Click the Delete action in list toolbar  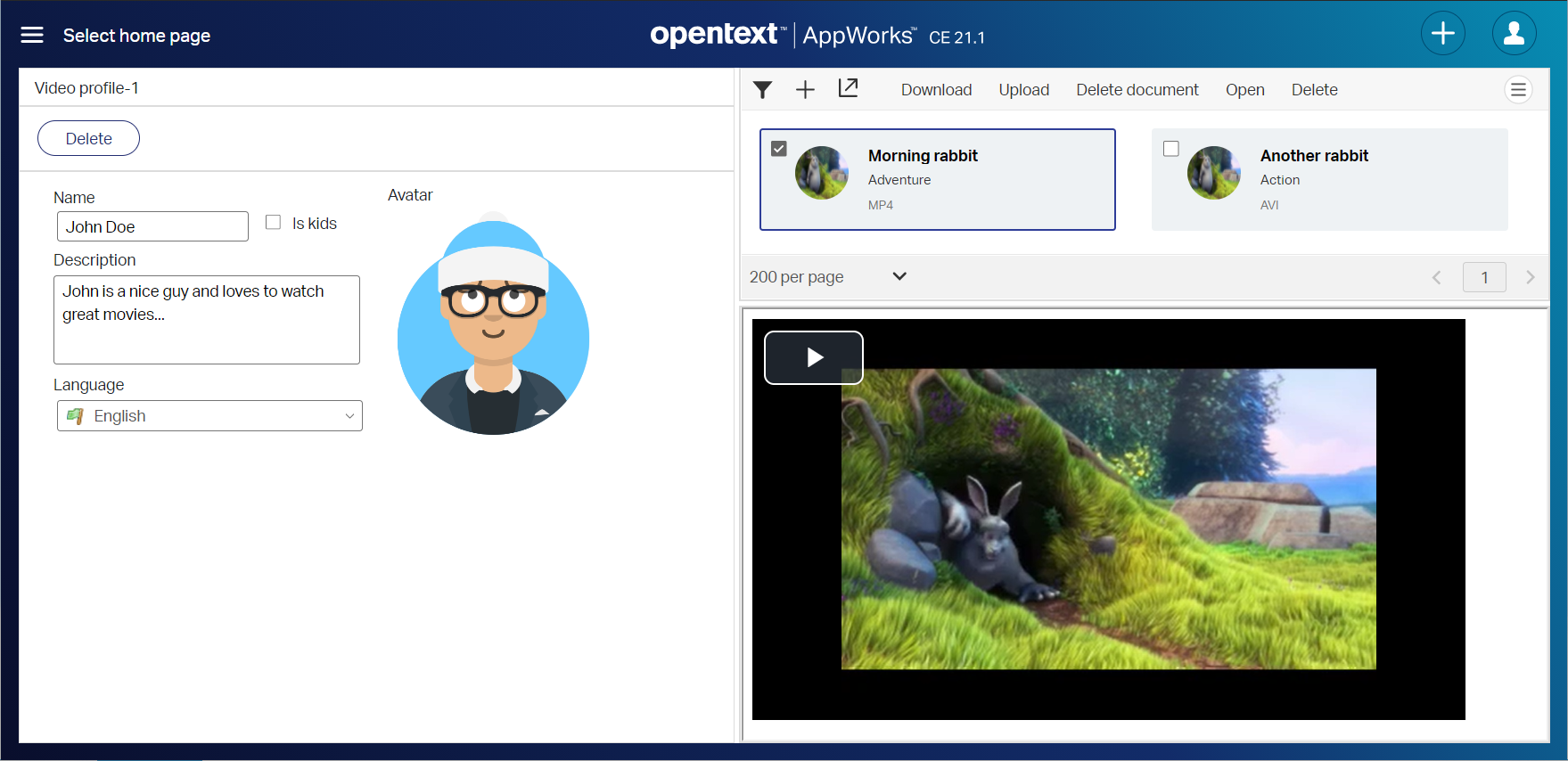(x=1314, y=90)
